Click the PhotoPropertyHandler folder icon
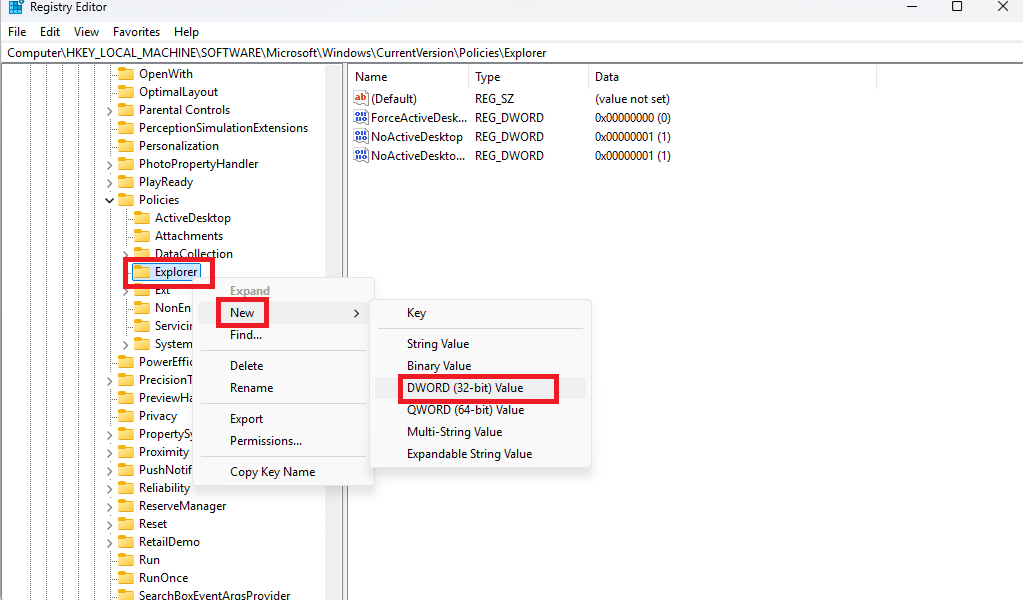This screenshot has height=600, width=1023. [x=126, y=164]
